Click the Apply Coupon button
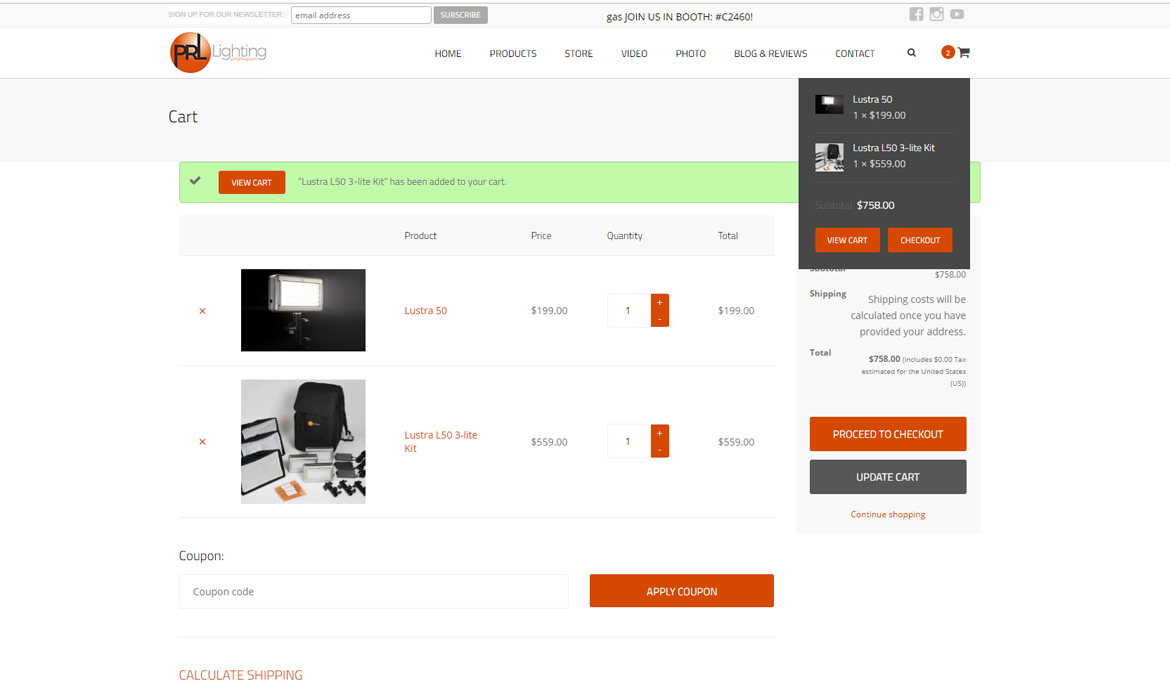1170x700 pixels. click(x=681, y=591)
